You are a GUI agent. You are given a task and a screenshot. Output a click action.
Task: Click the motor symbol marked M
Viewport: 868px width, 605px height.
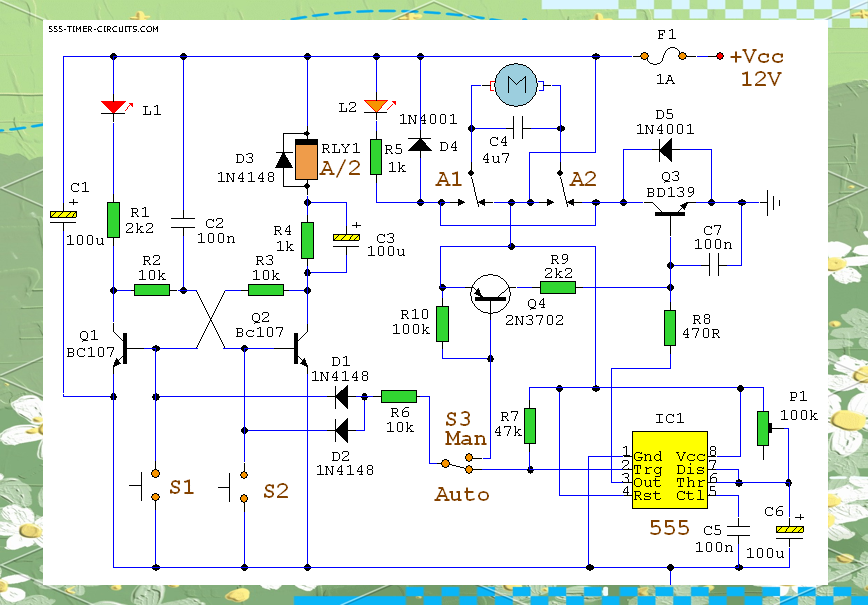tap(516, 87)
